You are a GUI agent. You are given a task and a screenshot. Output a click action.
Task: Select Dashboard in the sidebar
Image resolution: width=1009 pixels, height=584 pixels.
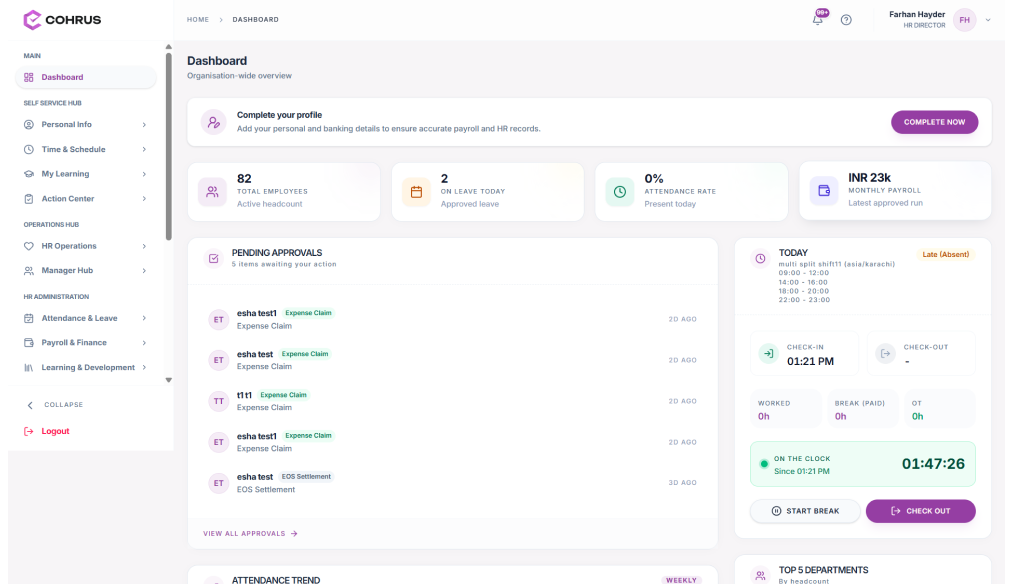click(x=86, y=77)
